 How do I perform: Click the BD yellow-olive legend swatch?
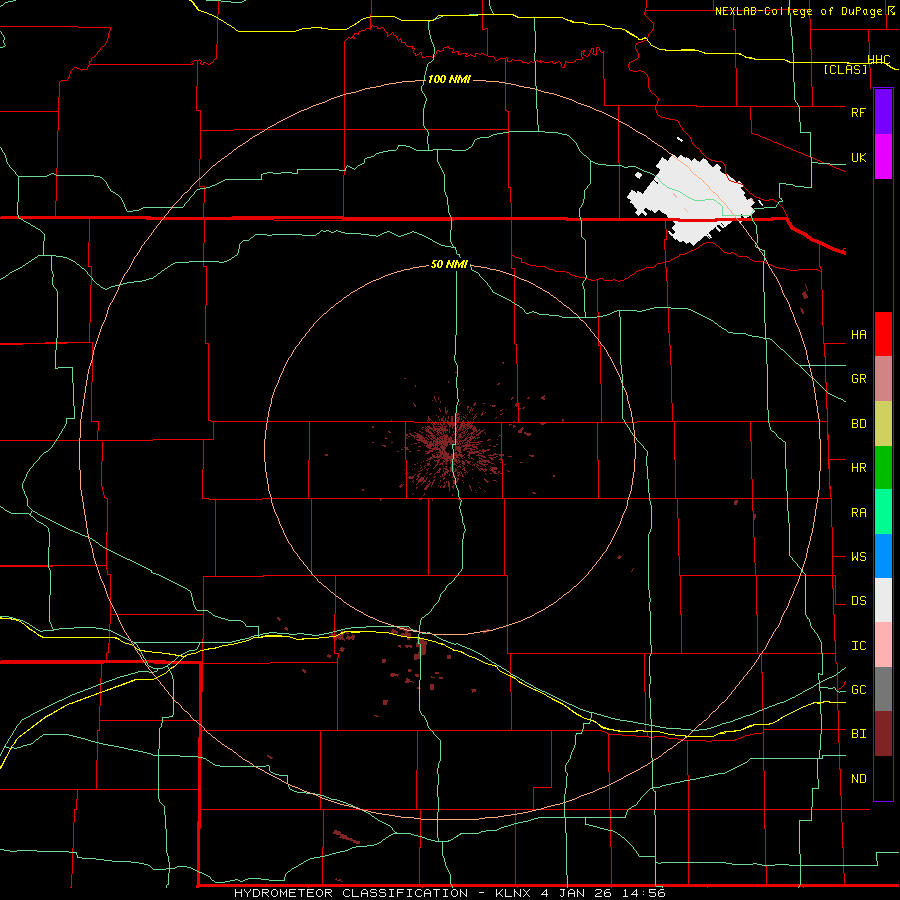pos(883,423)
